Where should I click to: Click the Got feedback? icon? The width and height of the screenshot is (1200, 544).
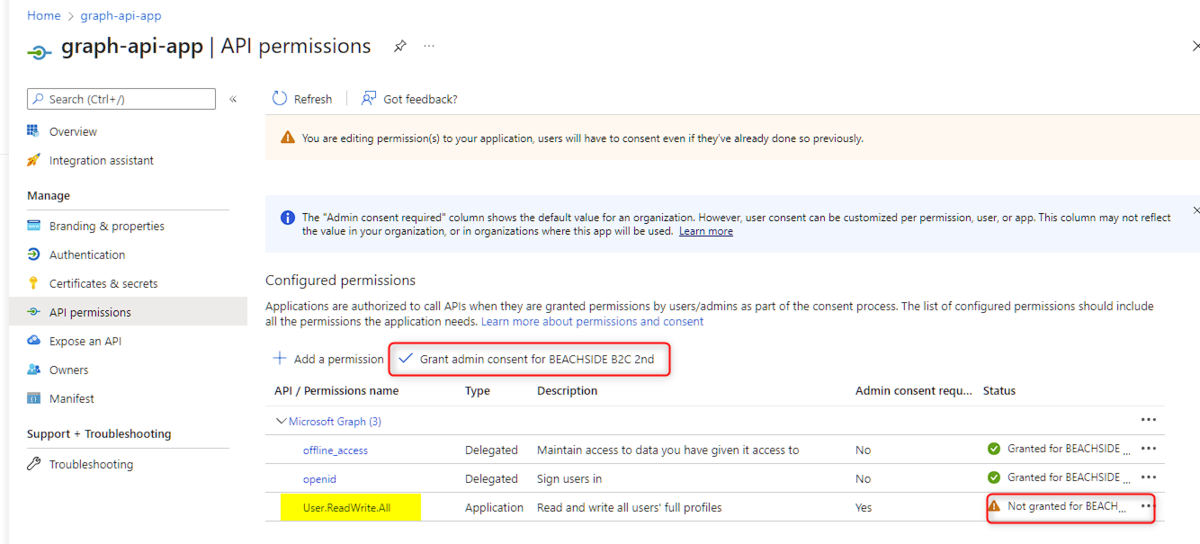point(369,99)
